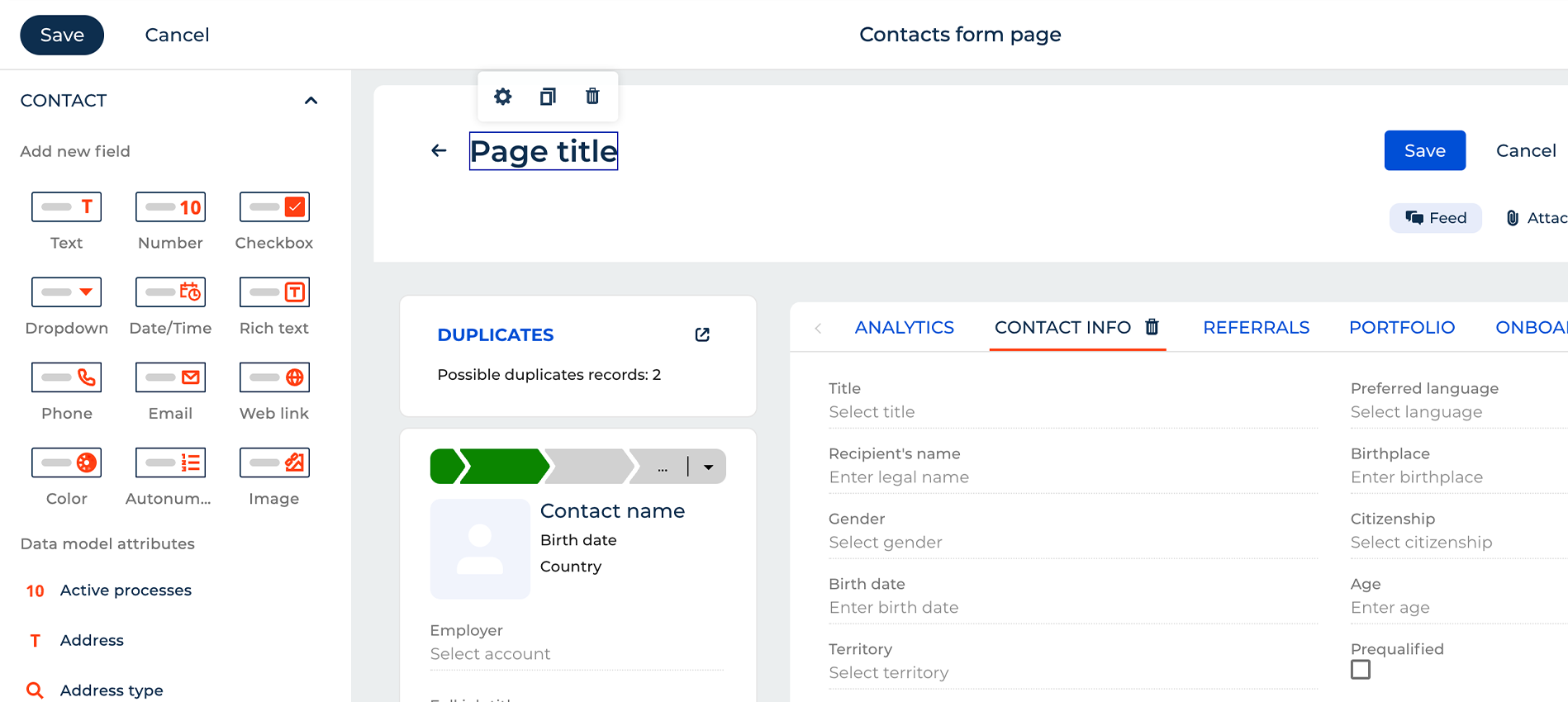Select the Web link field icon
The height and width of the screenshot is (702, 1568).
(x=274, y=377)
